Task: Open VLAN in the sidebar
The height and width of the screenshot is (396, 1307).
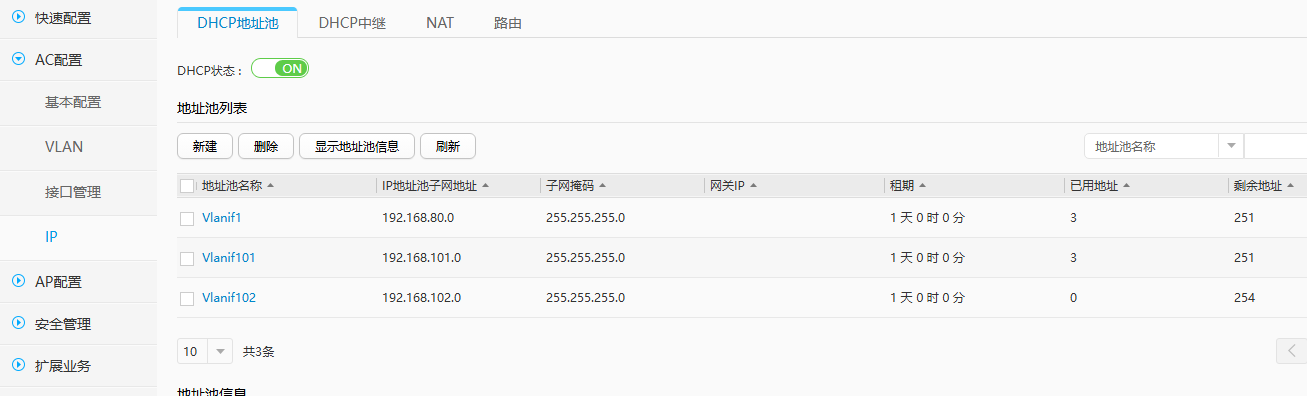Action: click(x=64, y=146)
